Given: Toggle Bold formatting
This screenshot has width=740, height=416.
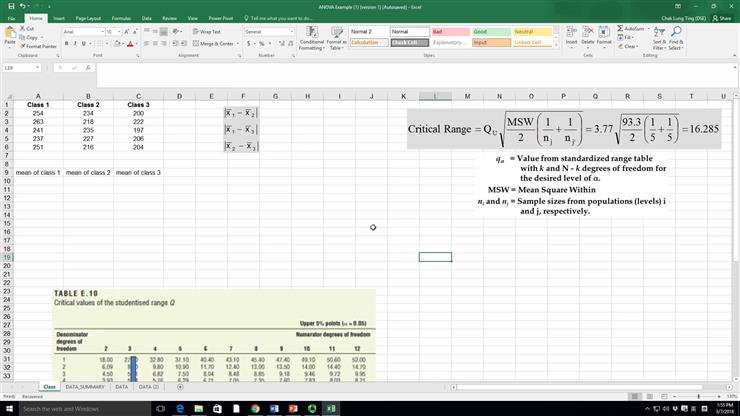Looking at the screenshot, I should pos(66,44).
